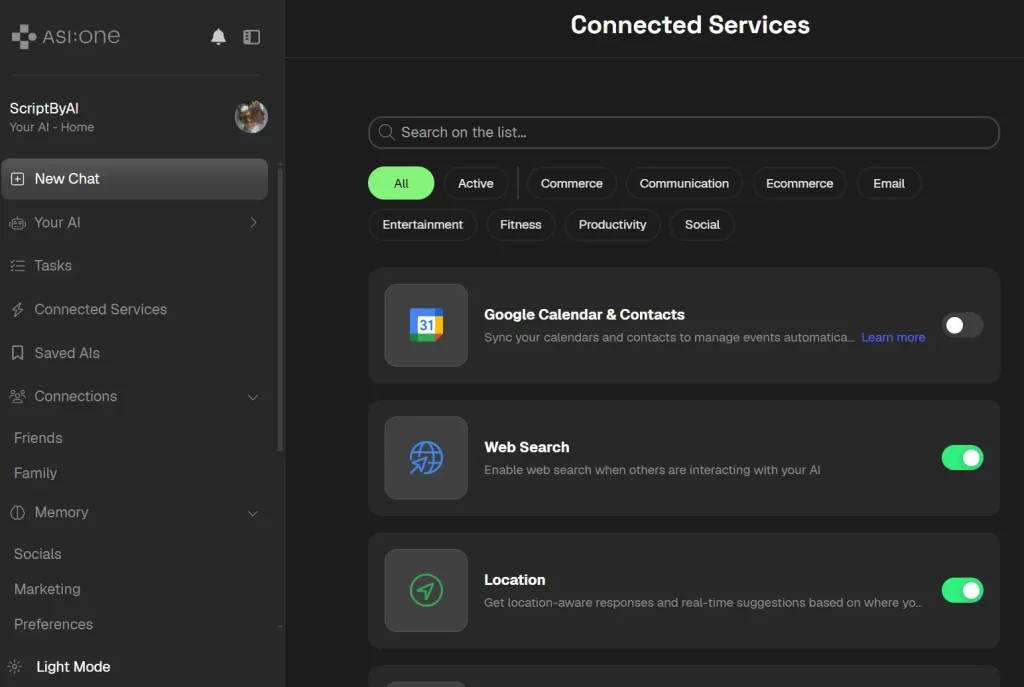Click the Connected Services lightning icon
The width and height of the screenshot is (1024, 687).
pyautogui.click(x=16, y=309)
